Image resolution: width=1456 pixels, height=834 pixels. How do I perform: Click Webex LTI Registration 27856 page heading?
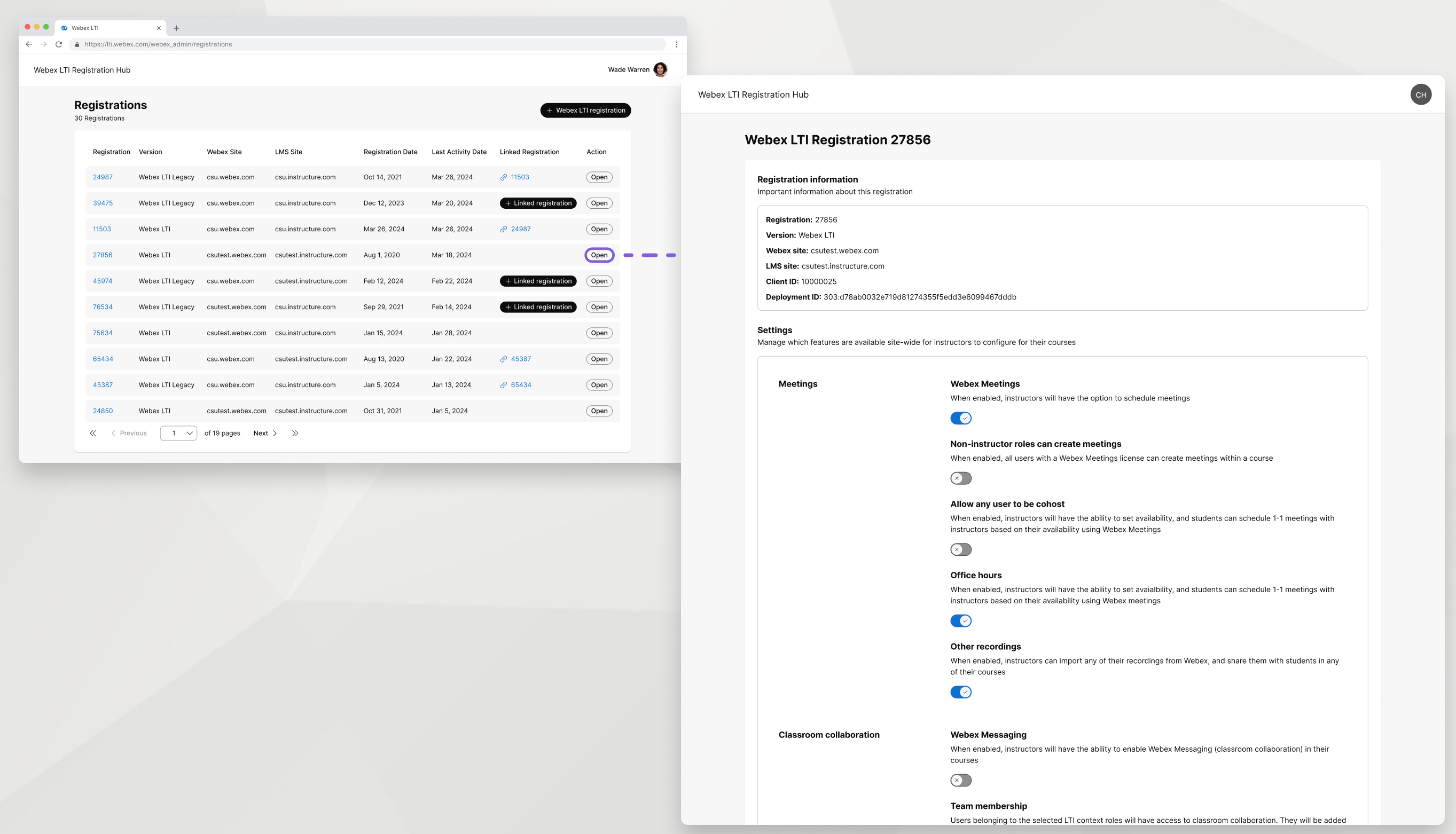837,140
